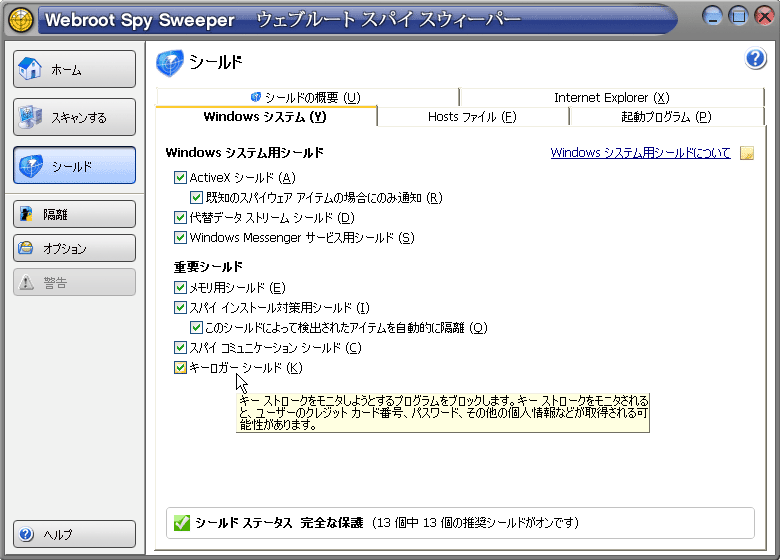Switch to 起動プログラム (P) tab
Image resolution: width=780 pixels, height=560 pixels.
click(x=667, y=117)
